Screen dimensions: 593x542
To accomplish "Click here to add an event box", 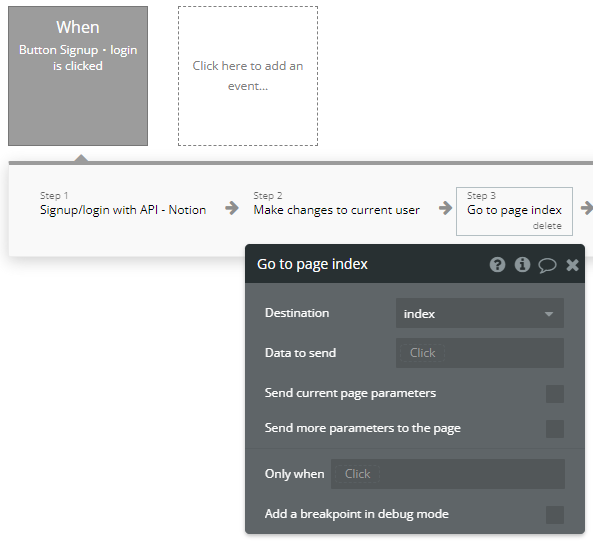I will pyautogui.click(x=248, y=76).
